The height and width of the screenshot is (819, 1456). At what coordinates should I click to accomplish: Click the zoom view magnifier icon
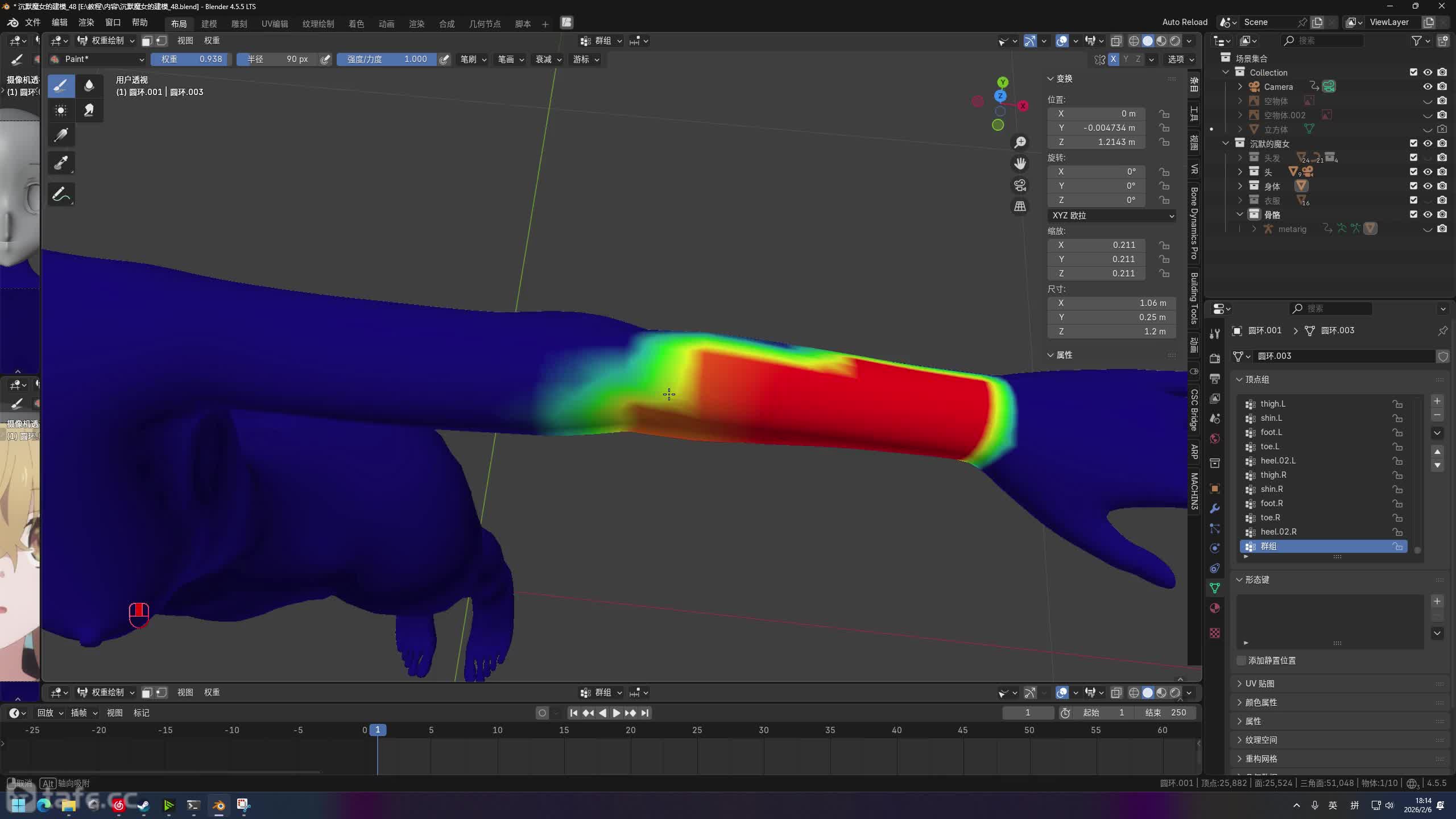1020,142
